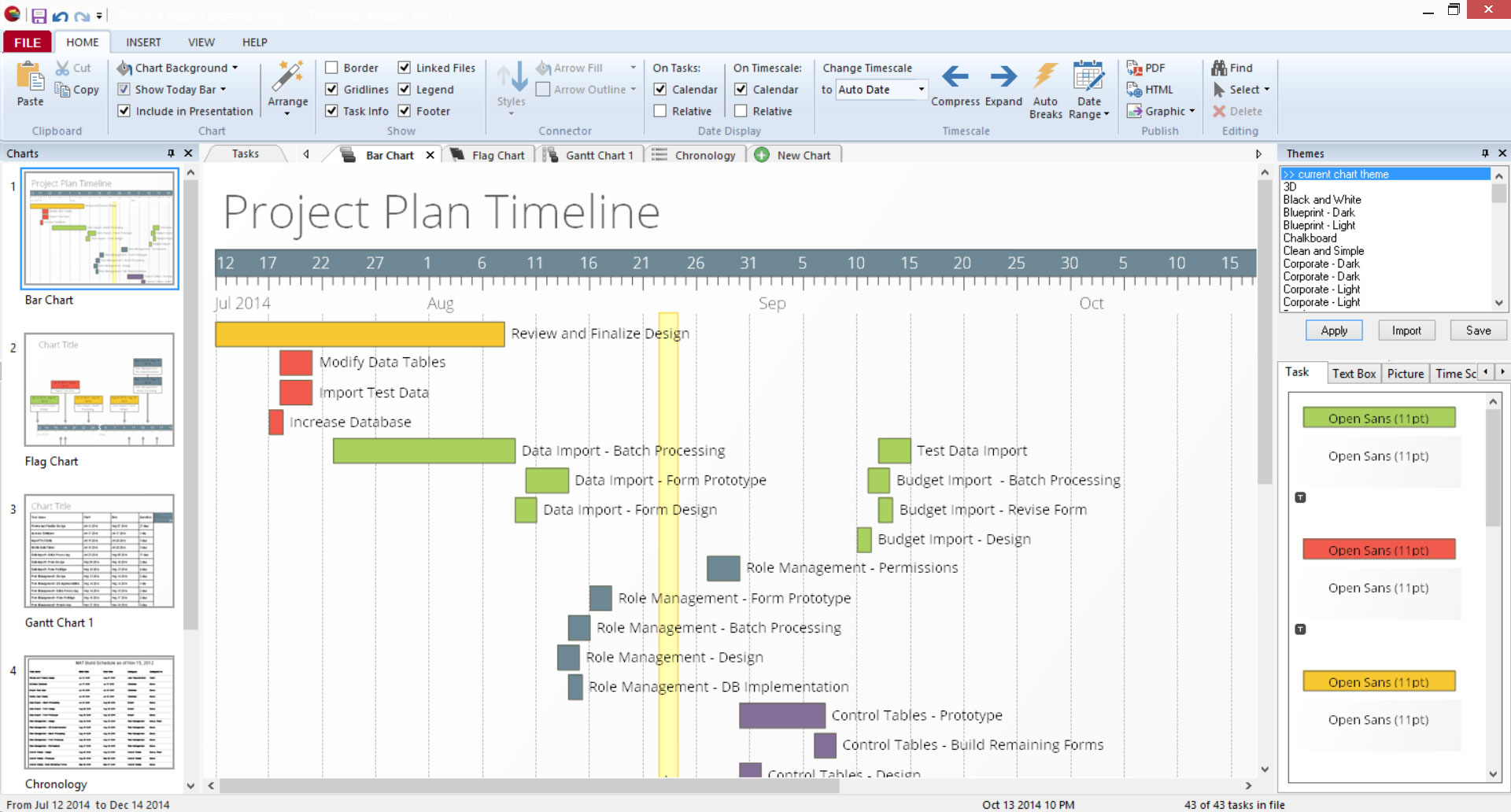The height and width of the screenshot is (812, 1511).
Task: Open the Auto Date dropdown
Action: pyautogui.click(x=921, y=89)
